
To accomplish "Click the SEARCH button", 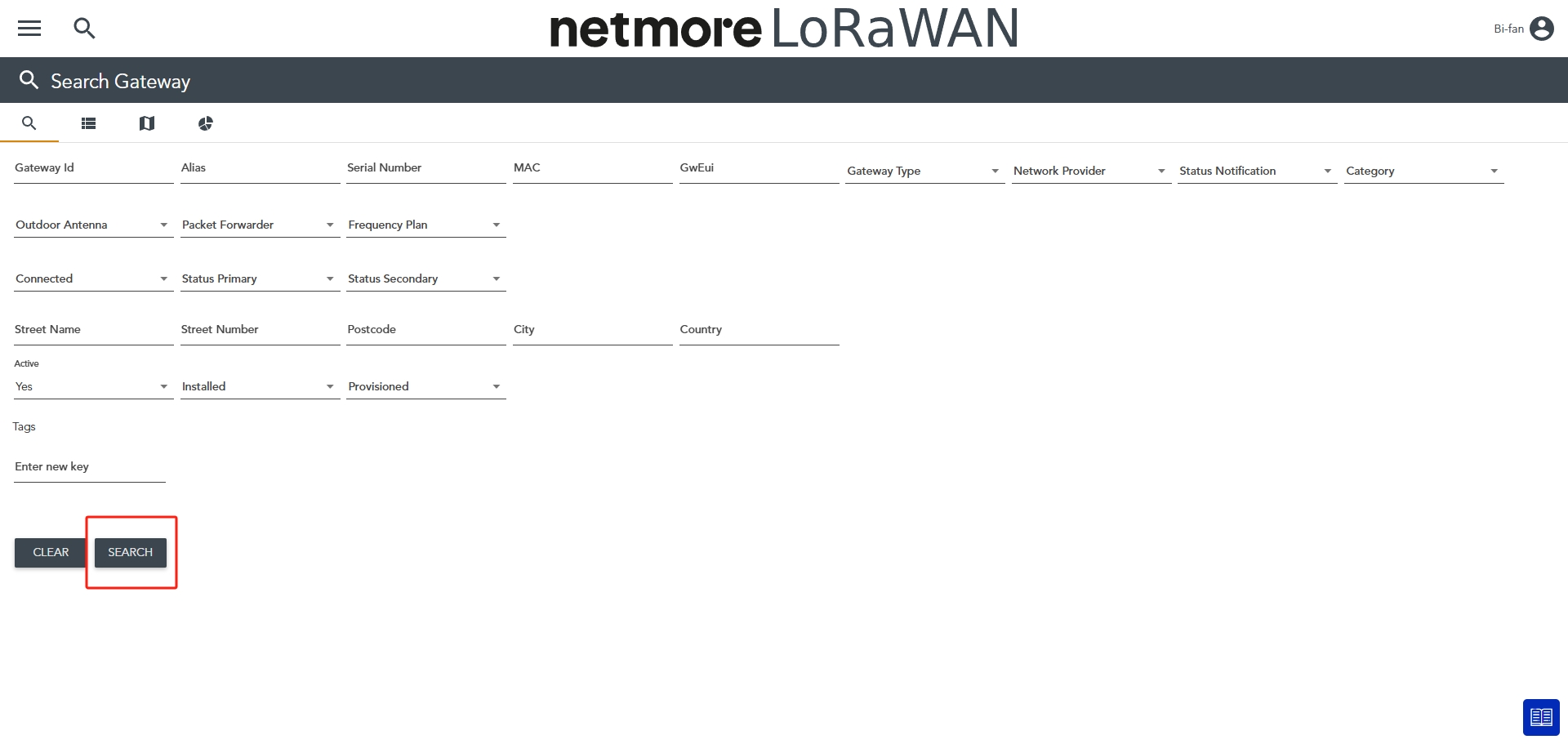I will pos(131,553).
